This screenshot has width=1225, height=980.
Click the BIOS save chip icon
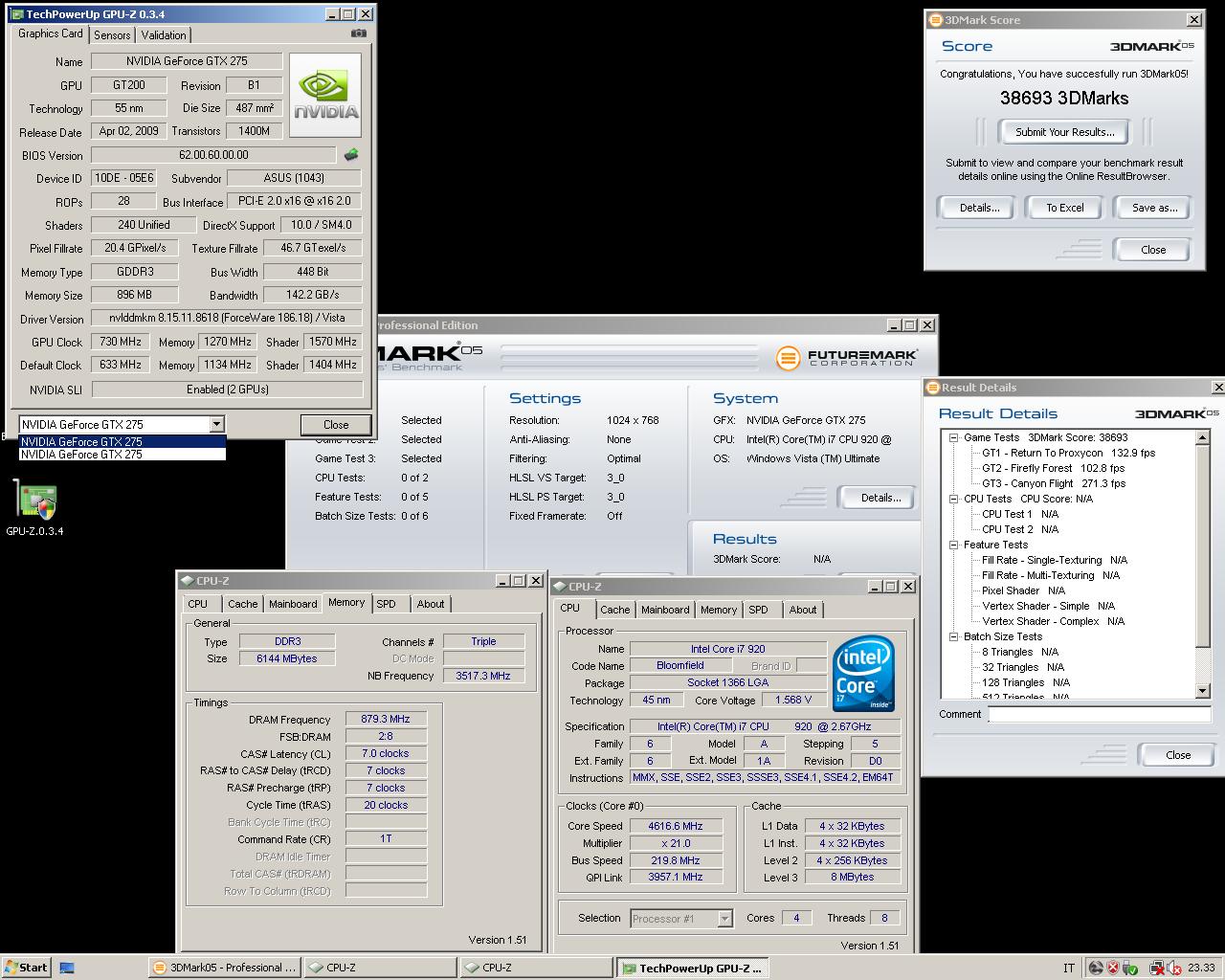tap(351, 154)
